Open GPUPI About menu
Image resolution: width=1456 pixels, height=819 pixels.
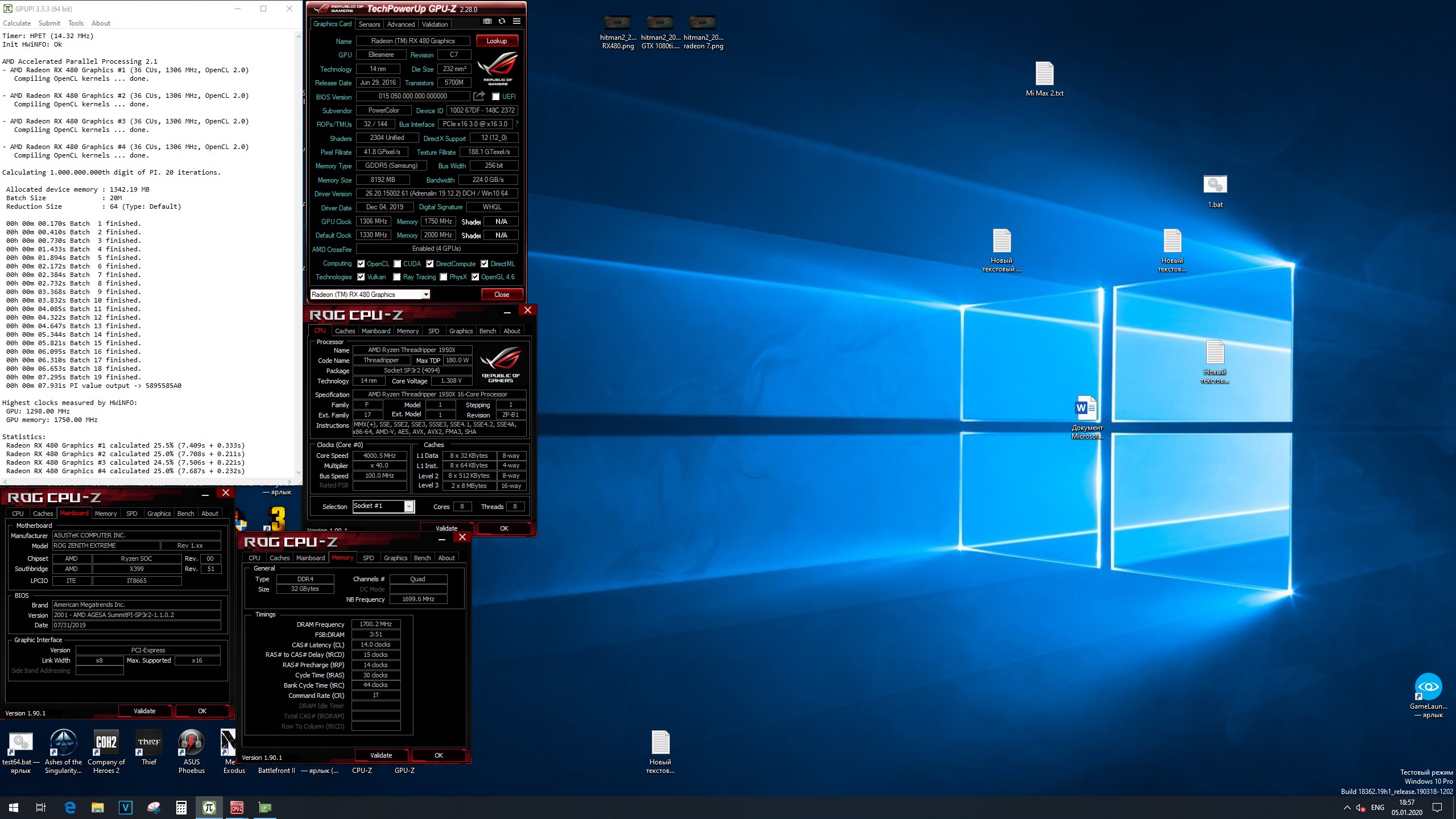tap(101, 23)
